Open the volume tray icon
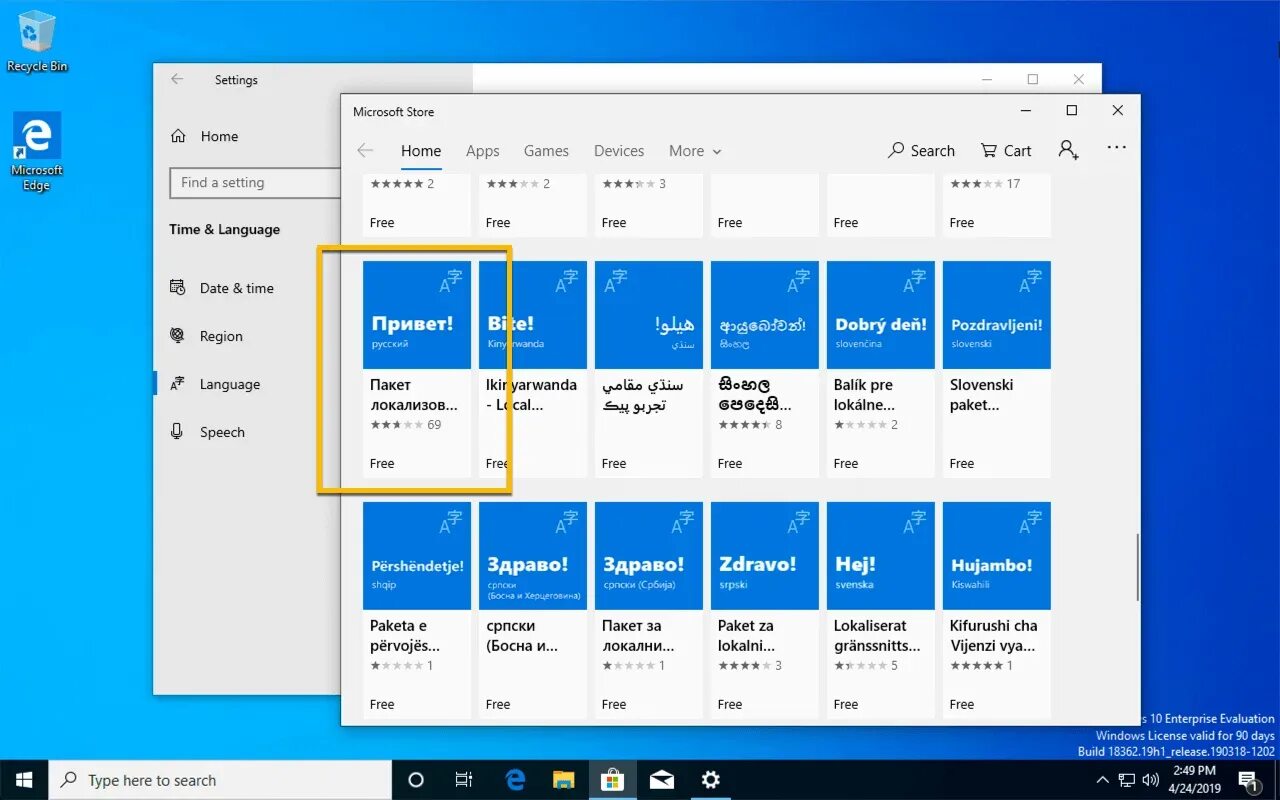Viewport: 1280px width, 800px height. (x=1151, y=780)
